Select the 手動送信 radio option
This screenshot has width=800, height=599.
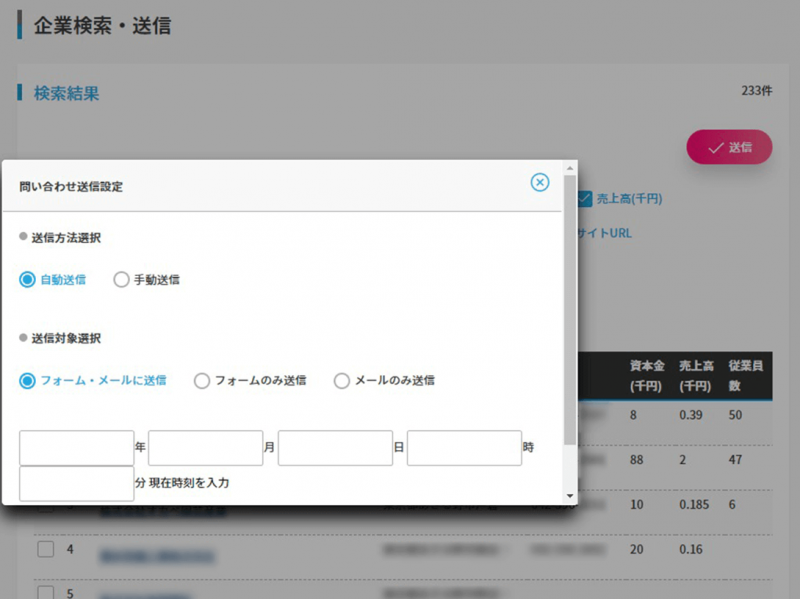[x=121, y=280]
